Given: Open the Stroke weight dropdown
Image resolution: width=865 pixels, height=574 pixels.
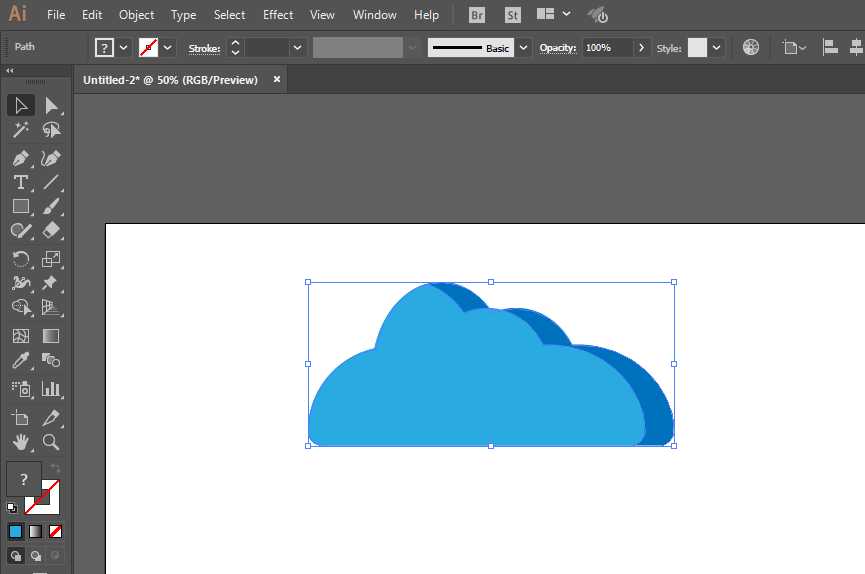Looking at the screenshot, I should (297, 47).
